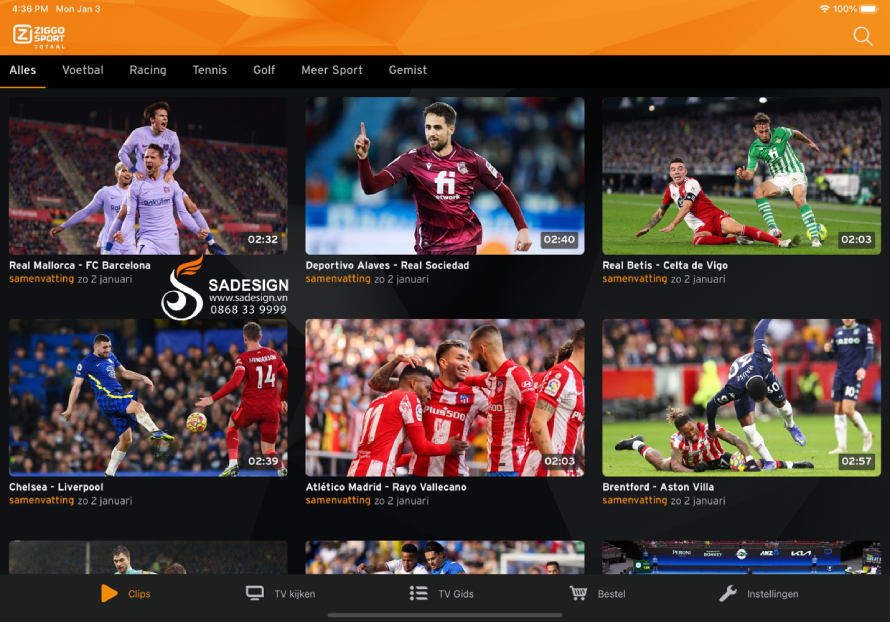Tap the Bestel shopping cart icon
The image size is (890, 622).
click(x=578, y=593)
